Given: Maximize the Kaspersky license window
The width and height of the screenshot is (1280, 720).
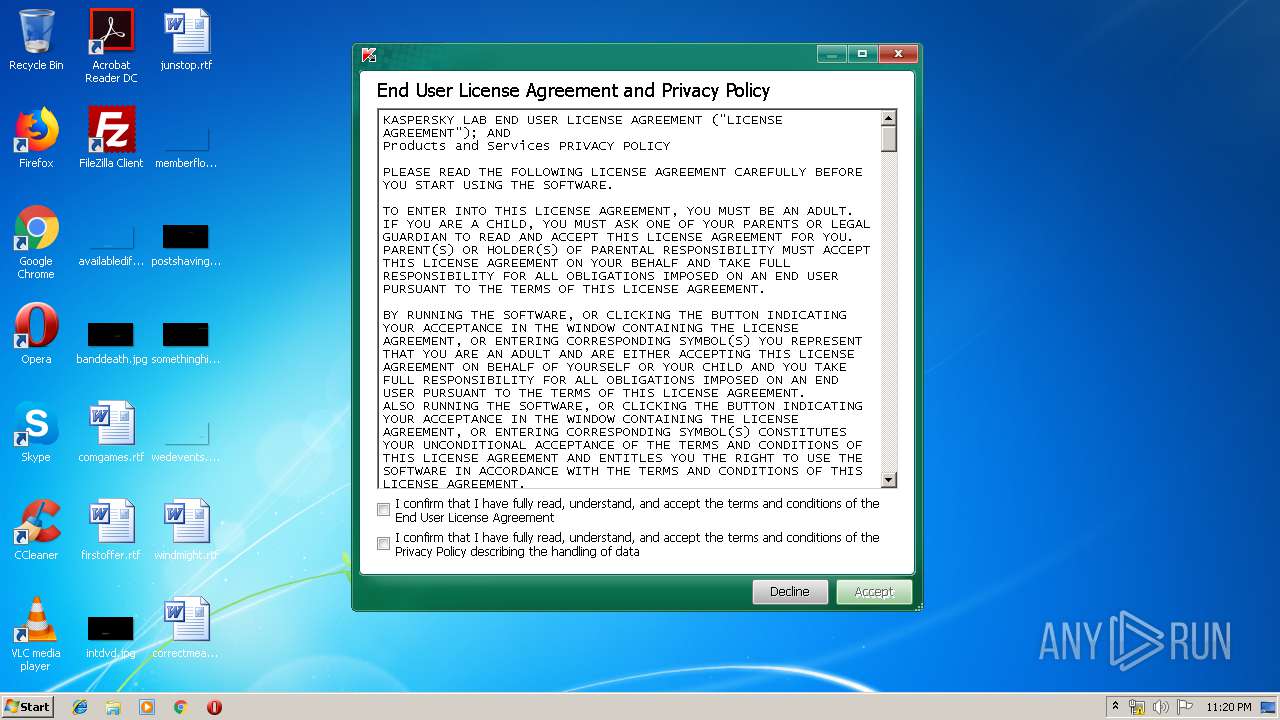Looking at the screenshot, I should click(x=862, y=54).
